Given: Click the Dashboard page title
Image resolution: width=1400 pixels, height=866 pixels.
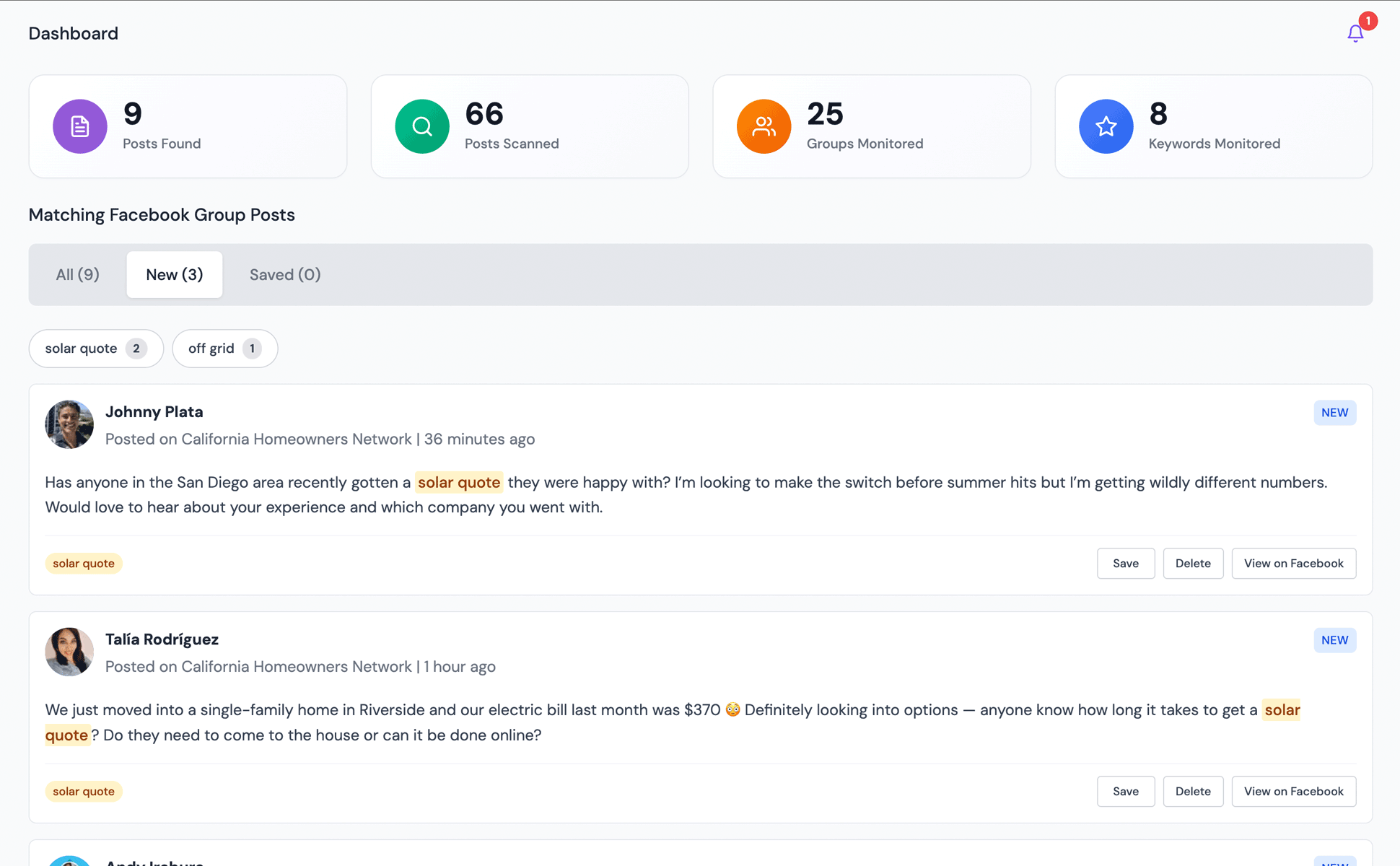Looking at the screenshot, I should pyautogui.click(x=74, y=33).
